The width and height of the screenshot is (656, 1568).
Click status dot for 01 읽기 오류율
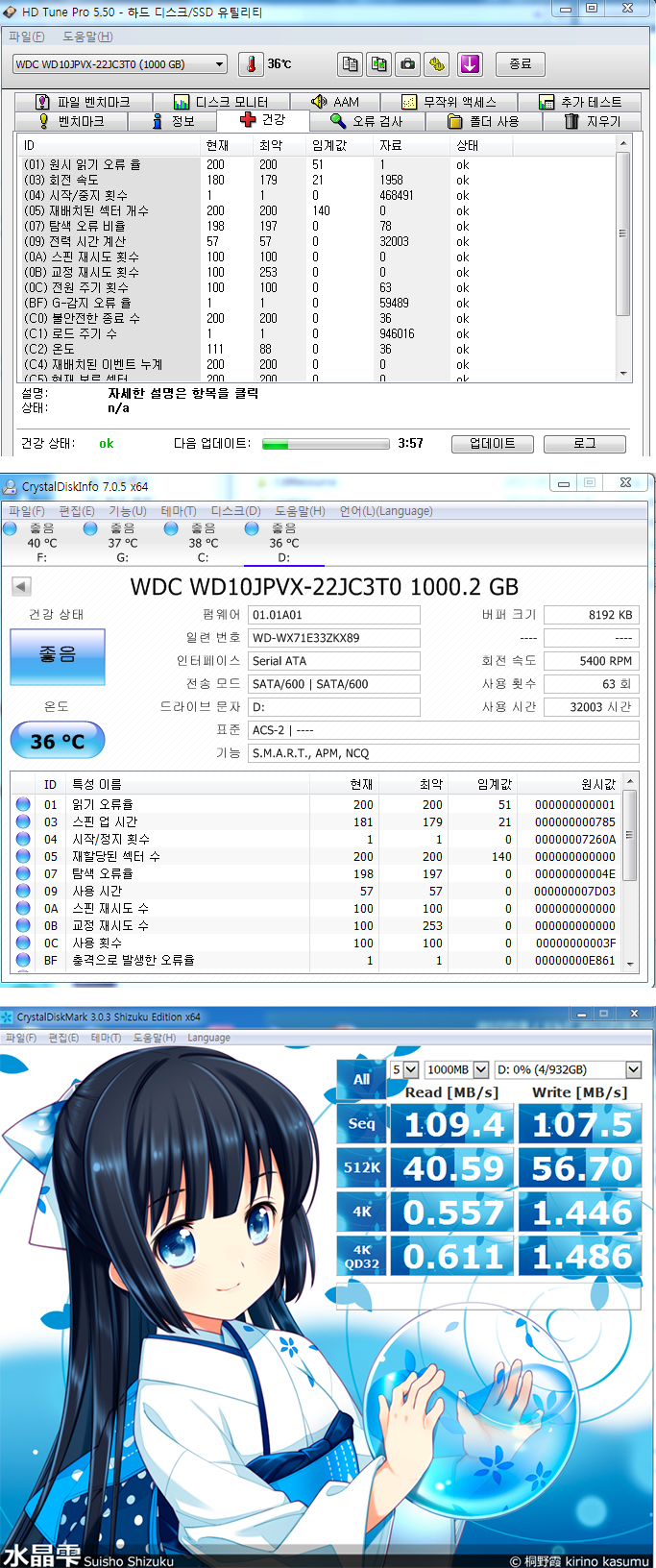pyautogui.click(x=23, y=804)
